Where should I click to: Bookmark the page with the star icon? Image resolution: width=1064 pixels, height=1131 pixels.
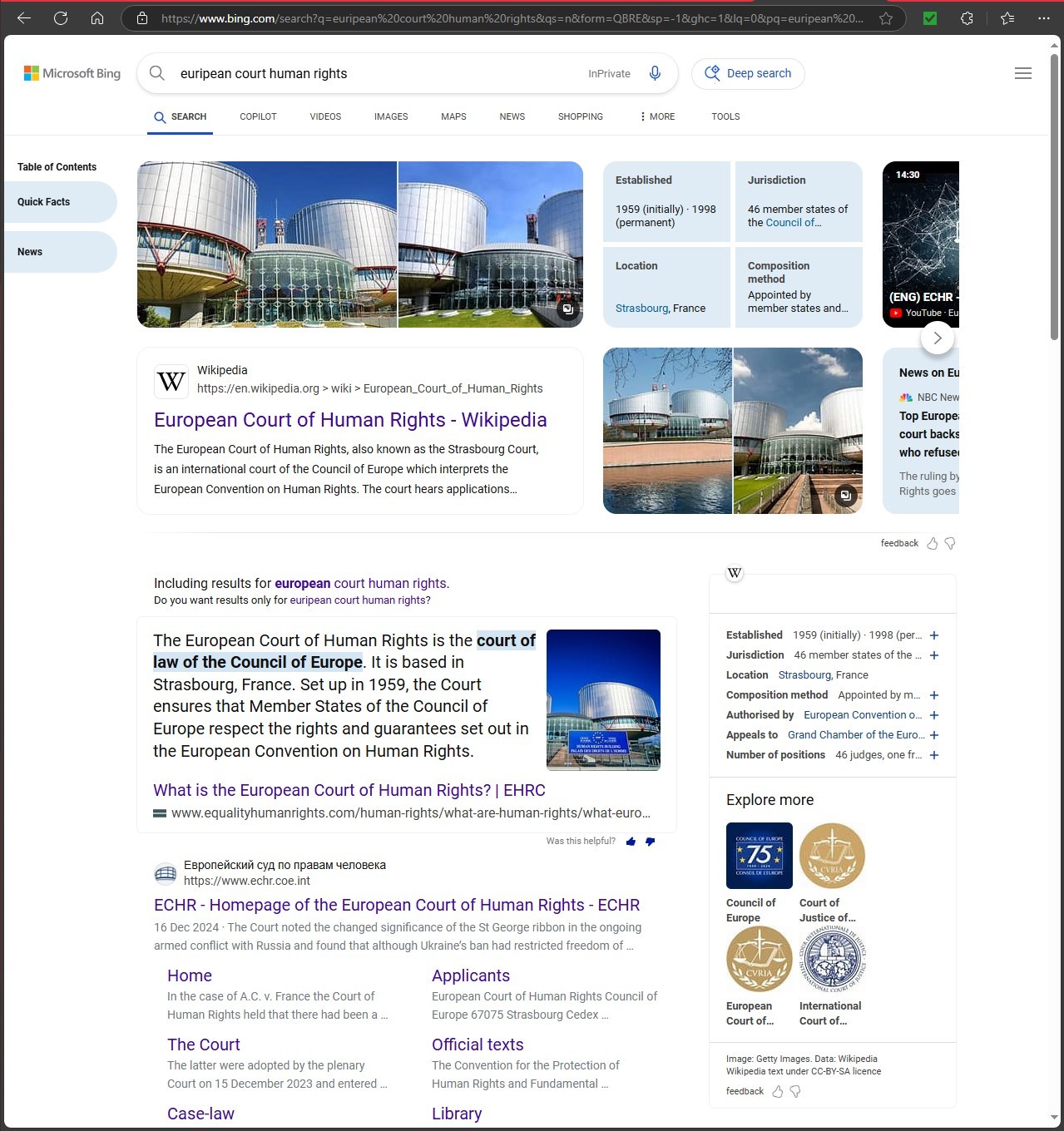[x=886, y=17]
